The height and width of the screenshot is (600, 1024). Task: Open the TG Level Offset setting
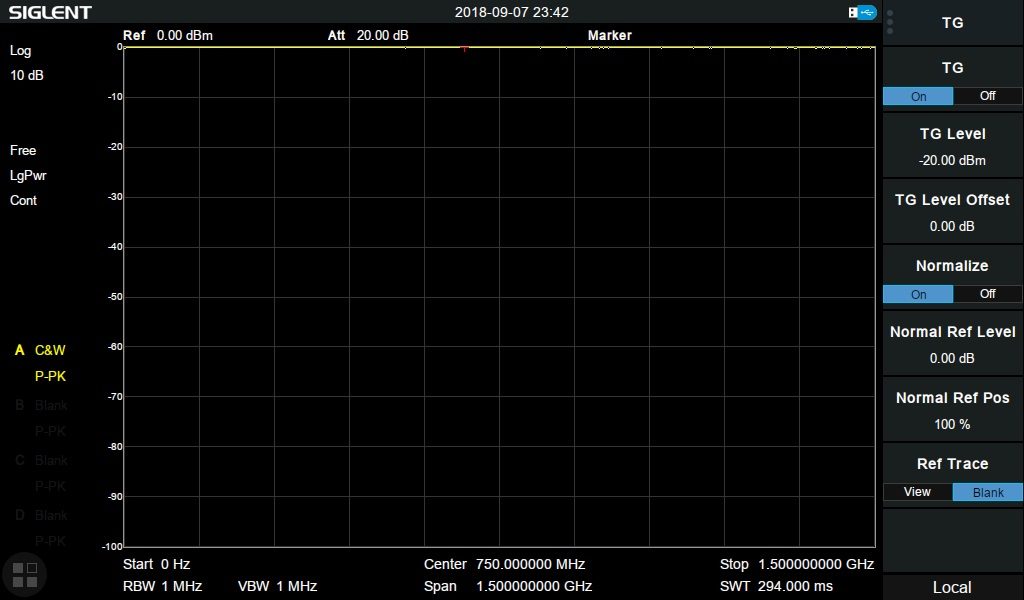[952, 212]
